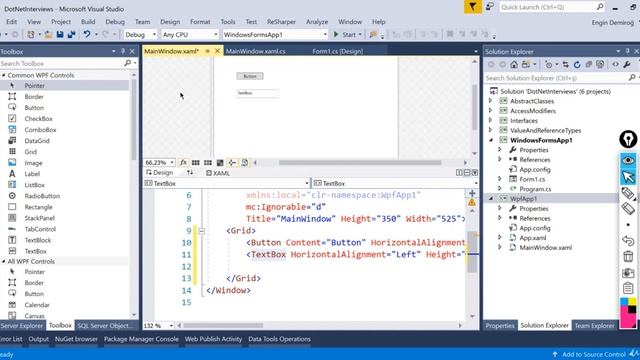Collapse the Grid element in code editor
Image resolution: width=640 pixels, height=360 pixels.
201,231
